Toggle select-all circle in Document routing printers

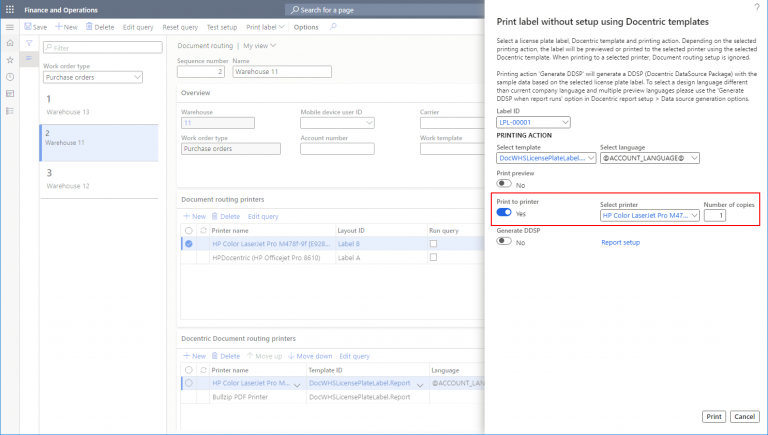click(x=189, y=230)
